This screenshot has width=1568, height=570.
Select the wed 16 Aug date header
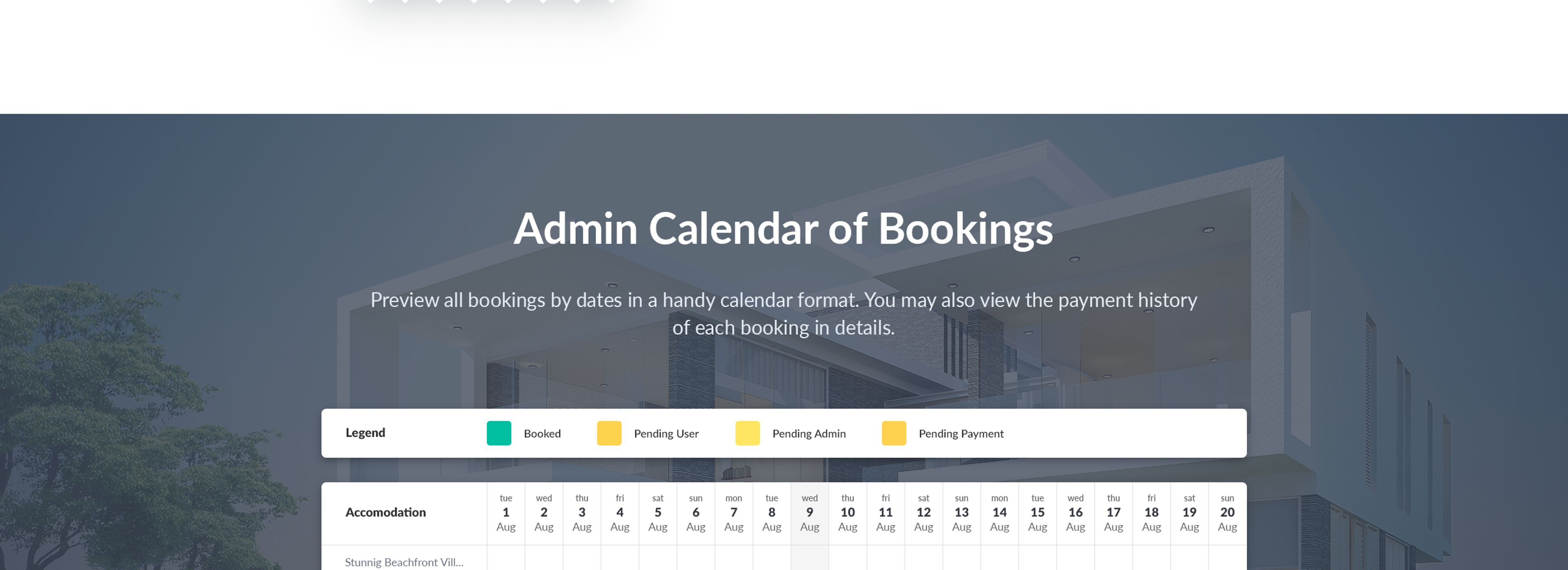click(1075, 513)
